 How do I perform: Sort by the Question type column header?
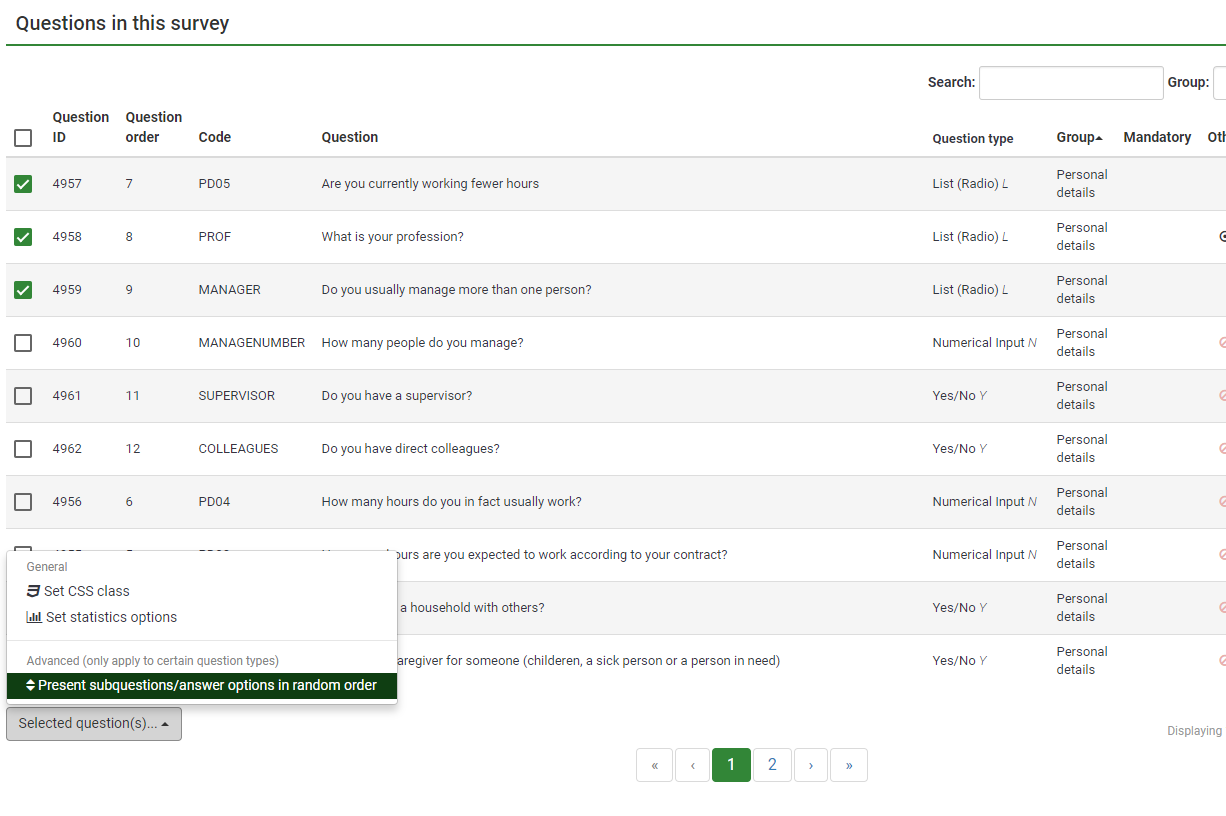coord(972,139)
